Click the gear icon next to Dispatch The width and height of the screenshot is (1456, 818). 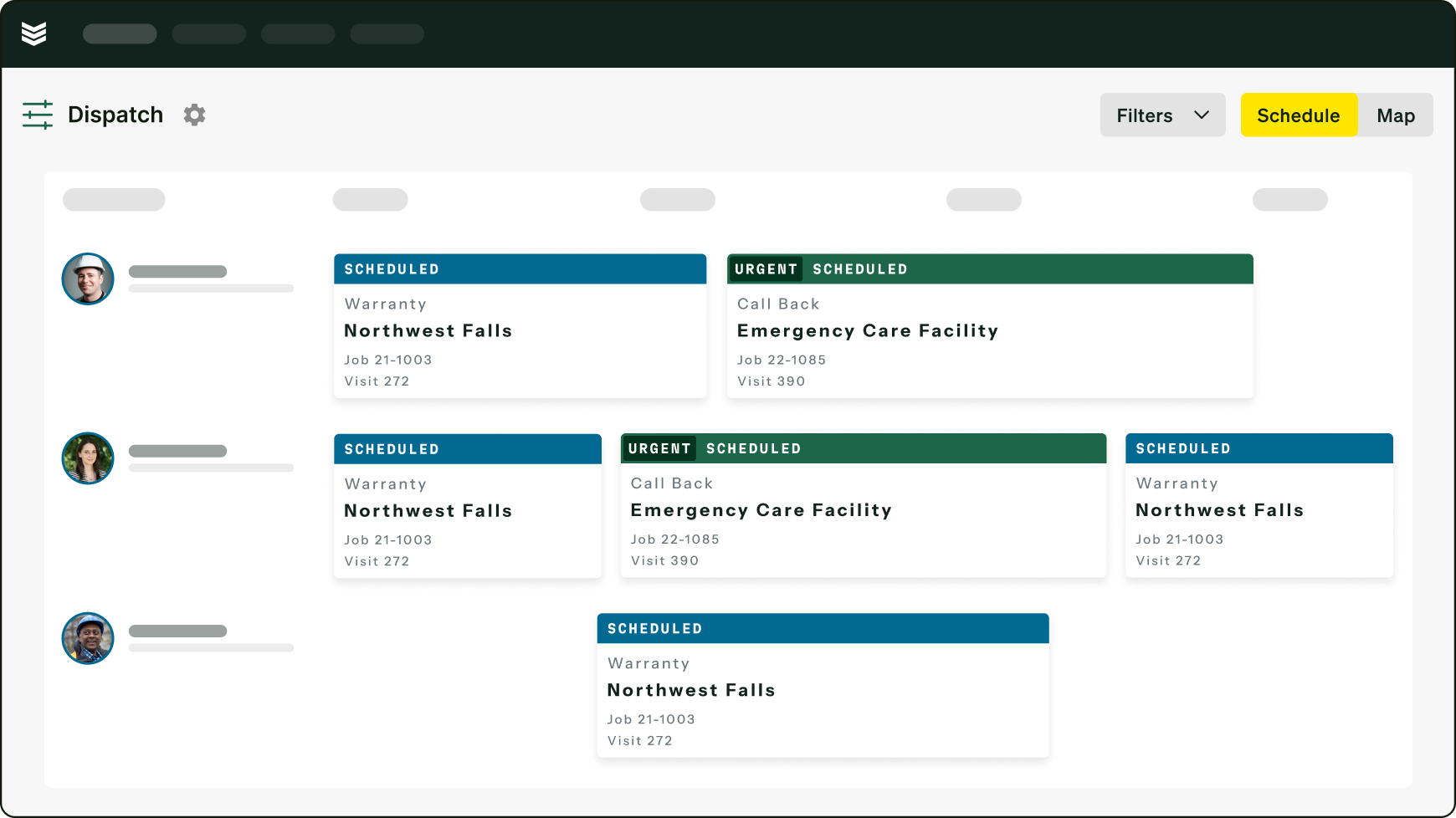pyautogui.click(x=194, y=115)
